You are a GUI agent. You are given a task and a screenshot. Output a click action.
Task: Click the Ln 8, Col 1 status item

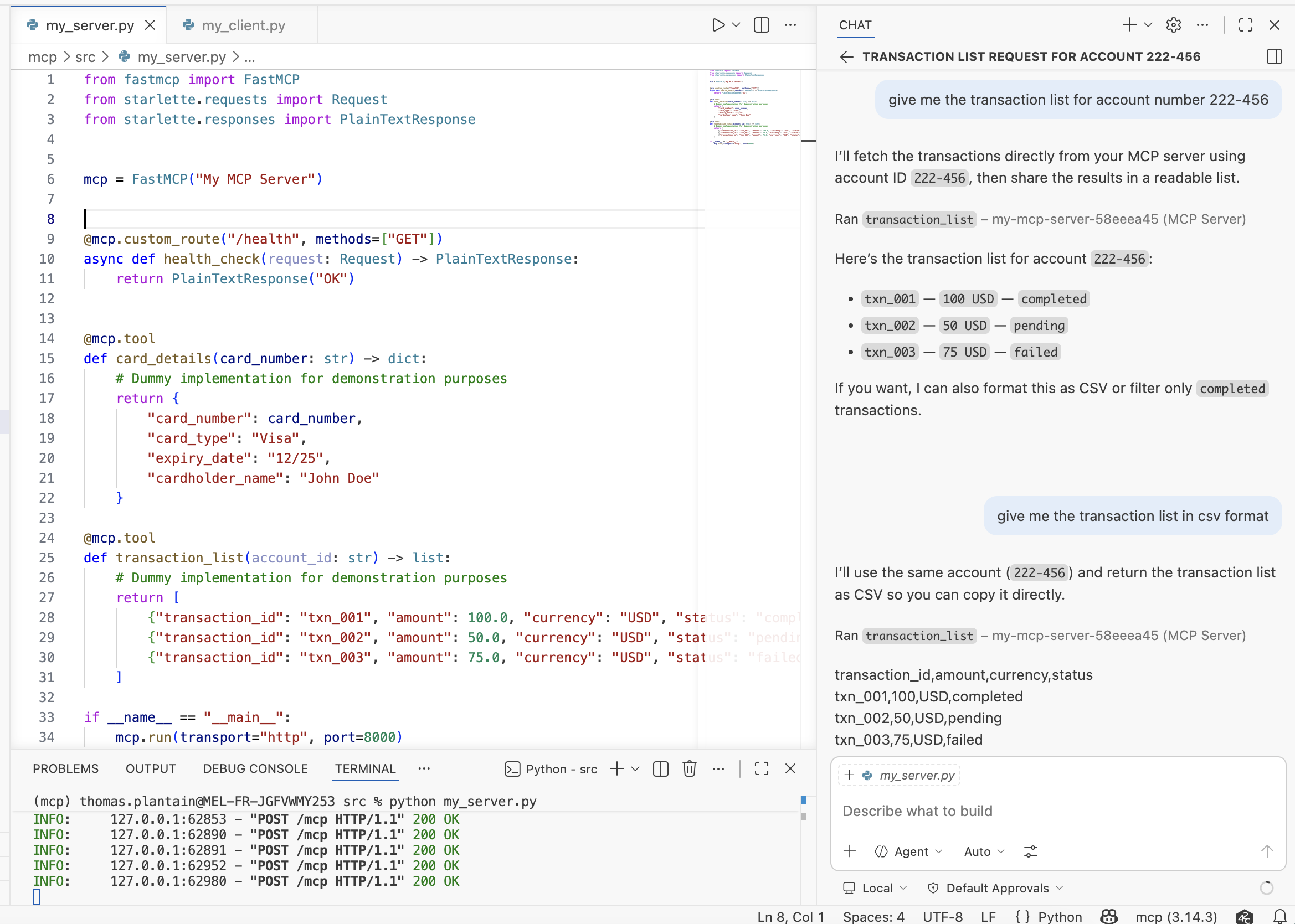(790, 917)
